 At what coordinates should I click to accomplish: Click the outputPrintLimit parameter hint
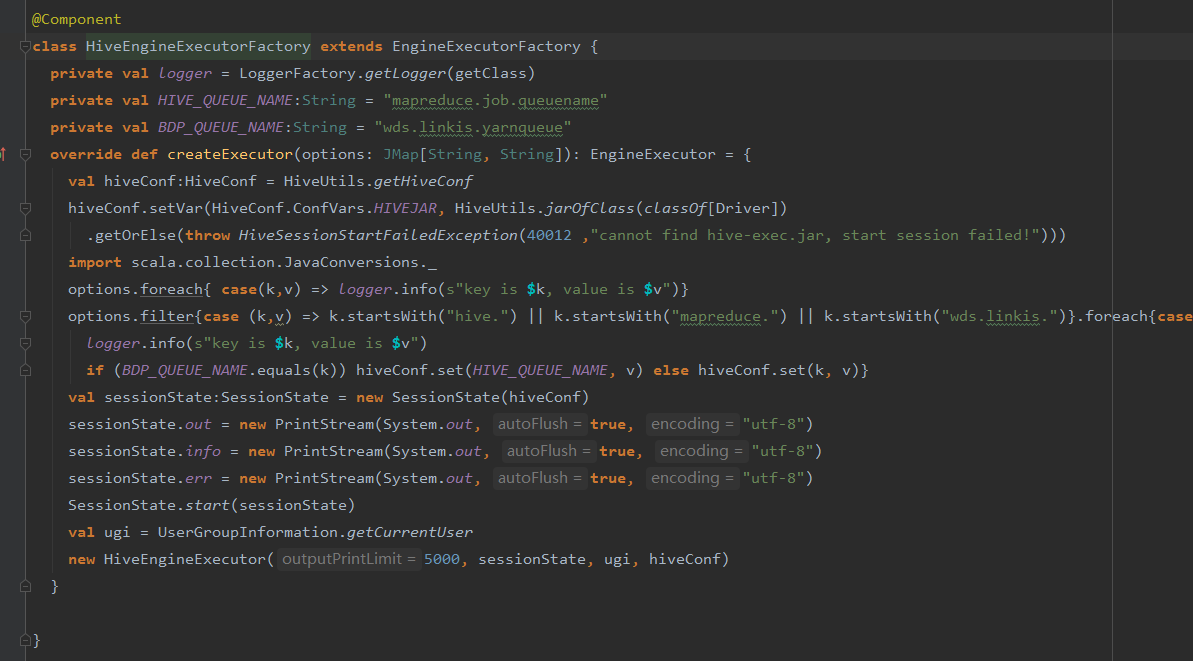click(345, 559)
